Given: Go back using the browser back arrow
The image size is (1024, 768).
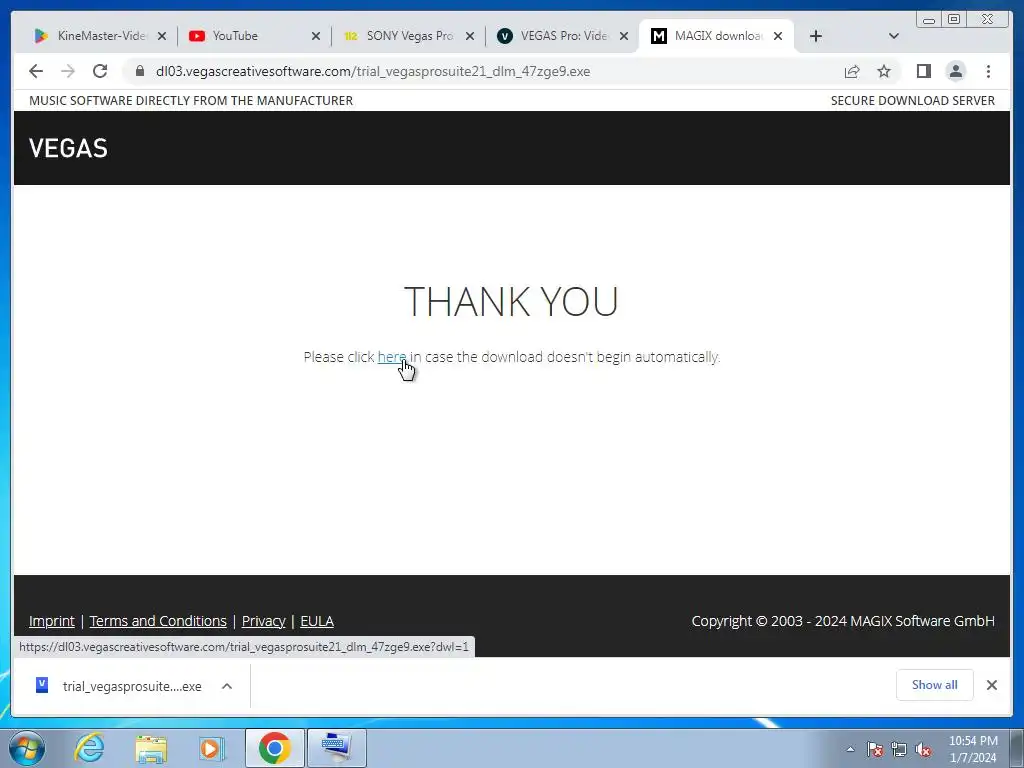Looking at the screenshot, I should click(x=36, y=71).
